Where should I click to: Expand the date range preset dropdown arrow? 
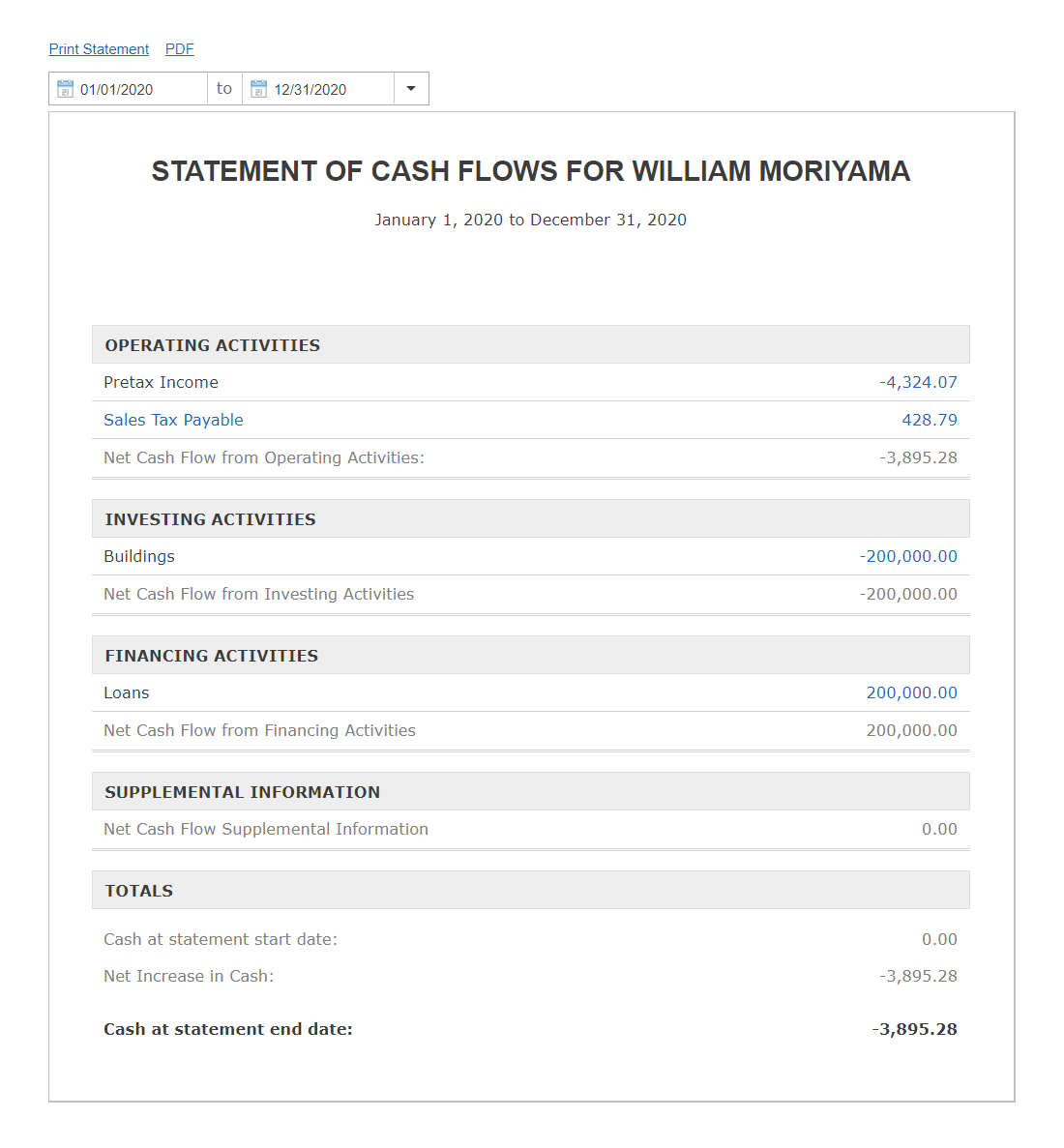(411, 89)
